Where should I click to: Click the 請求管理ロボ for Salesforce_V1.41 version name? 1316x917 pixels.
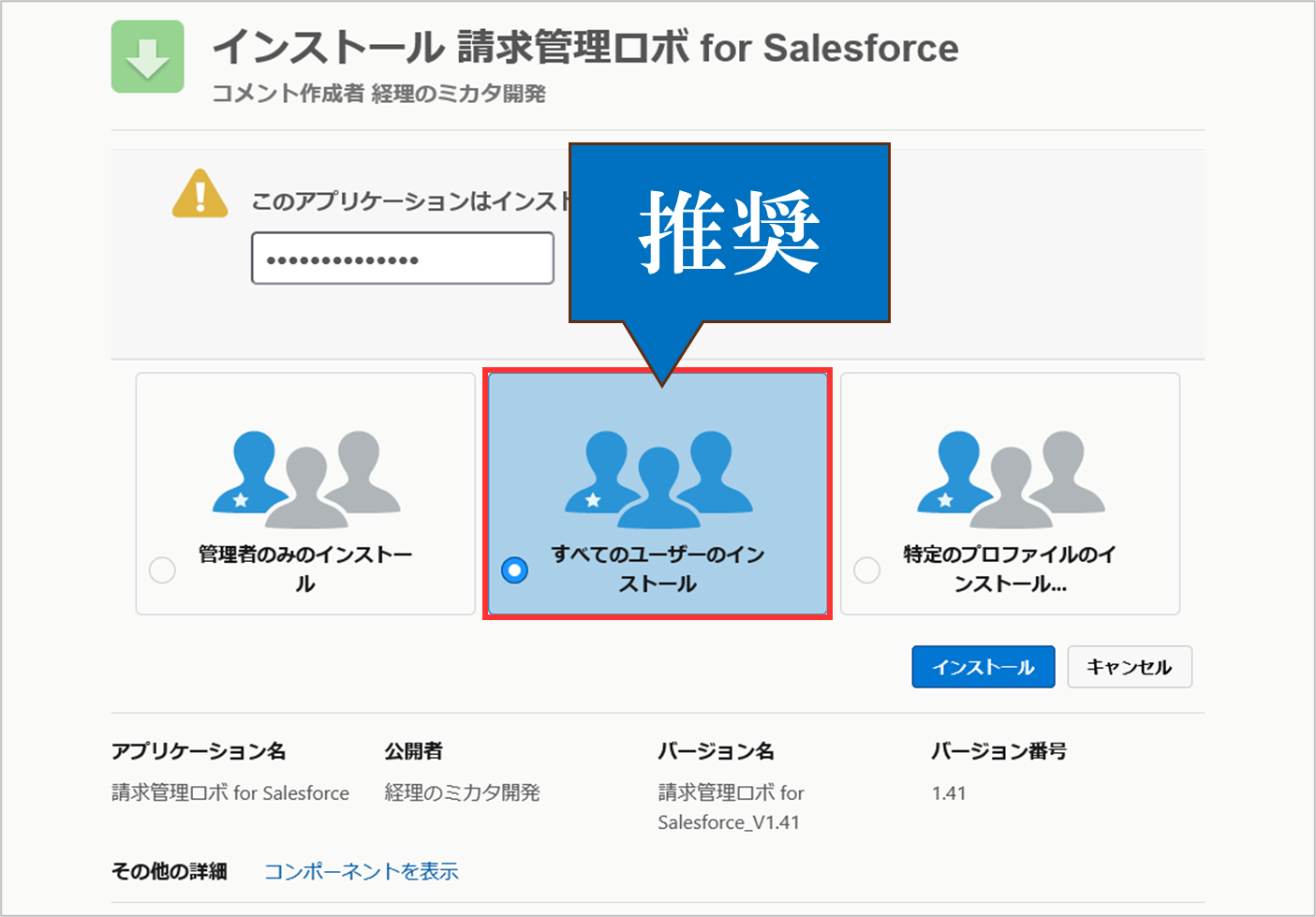730,807
